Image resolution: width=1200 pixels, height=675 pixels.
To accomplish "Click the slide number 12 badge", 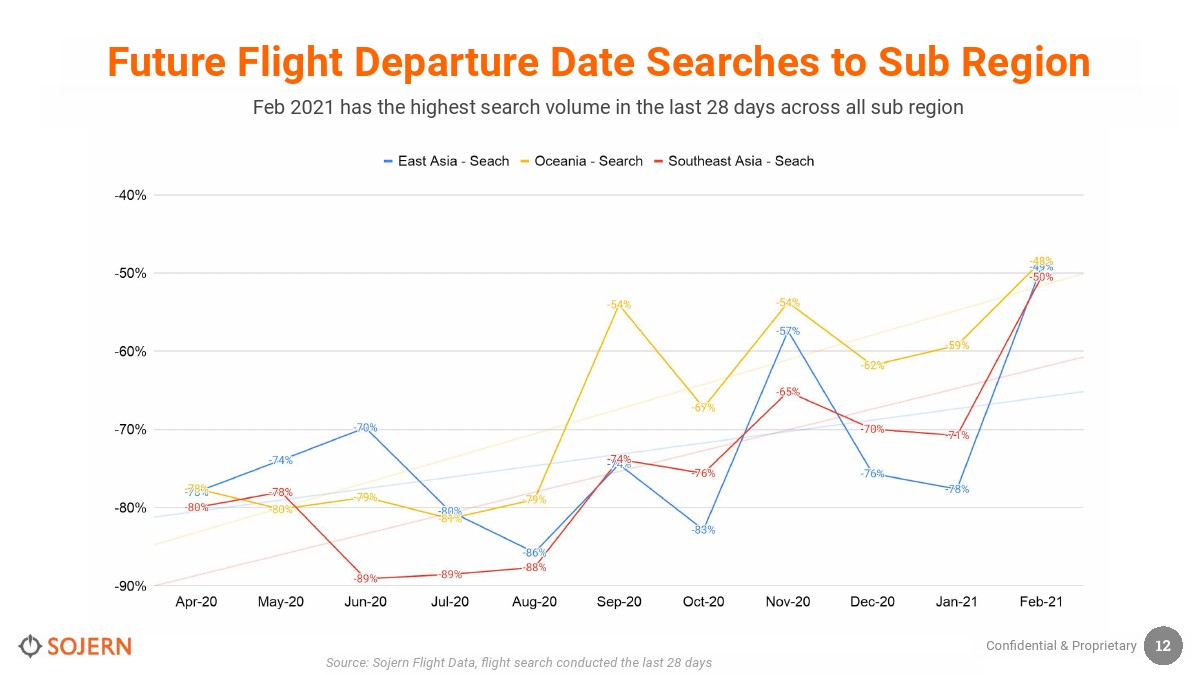I will click(1163, 646).
